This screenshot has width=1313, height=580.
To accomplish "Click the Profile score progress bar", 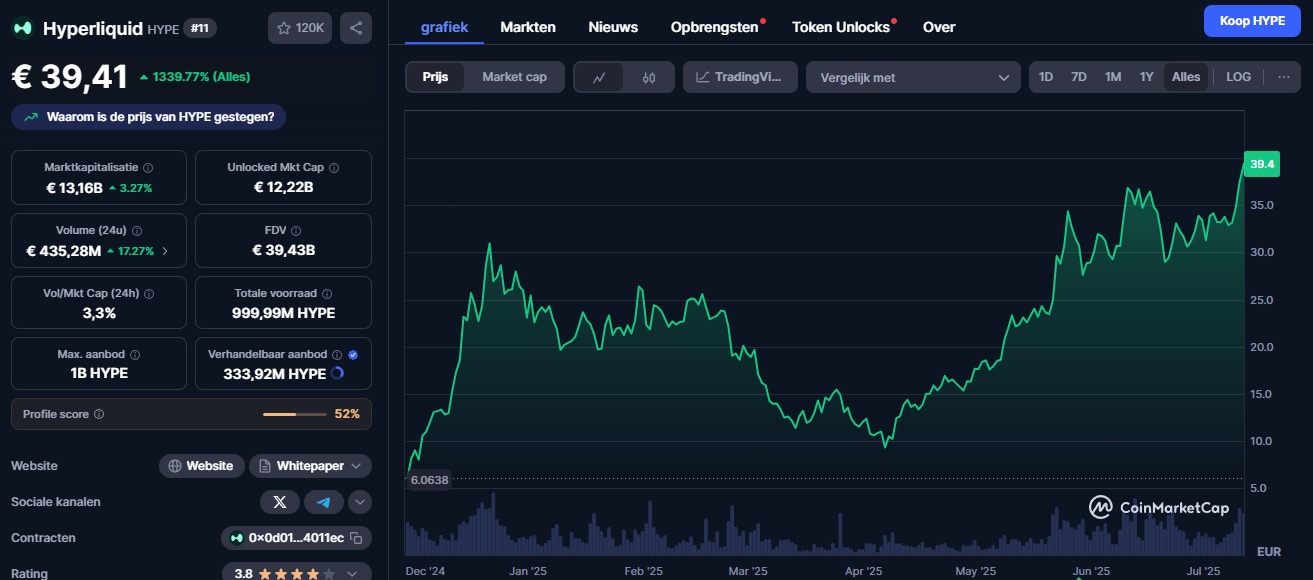I will [295, 413].
